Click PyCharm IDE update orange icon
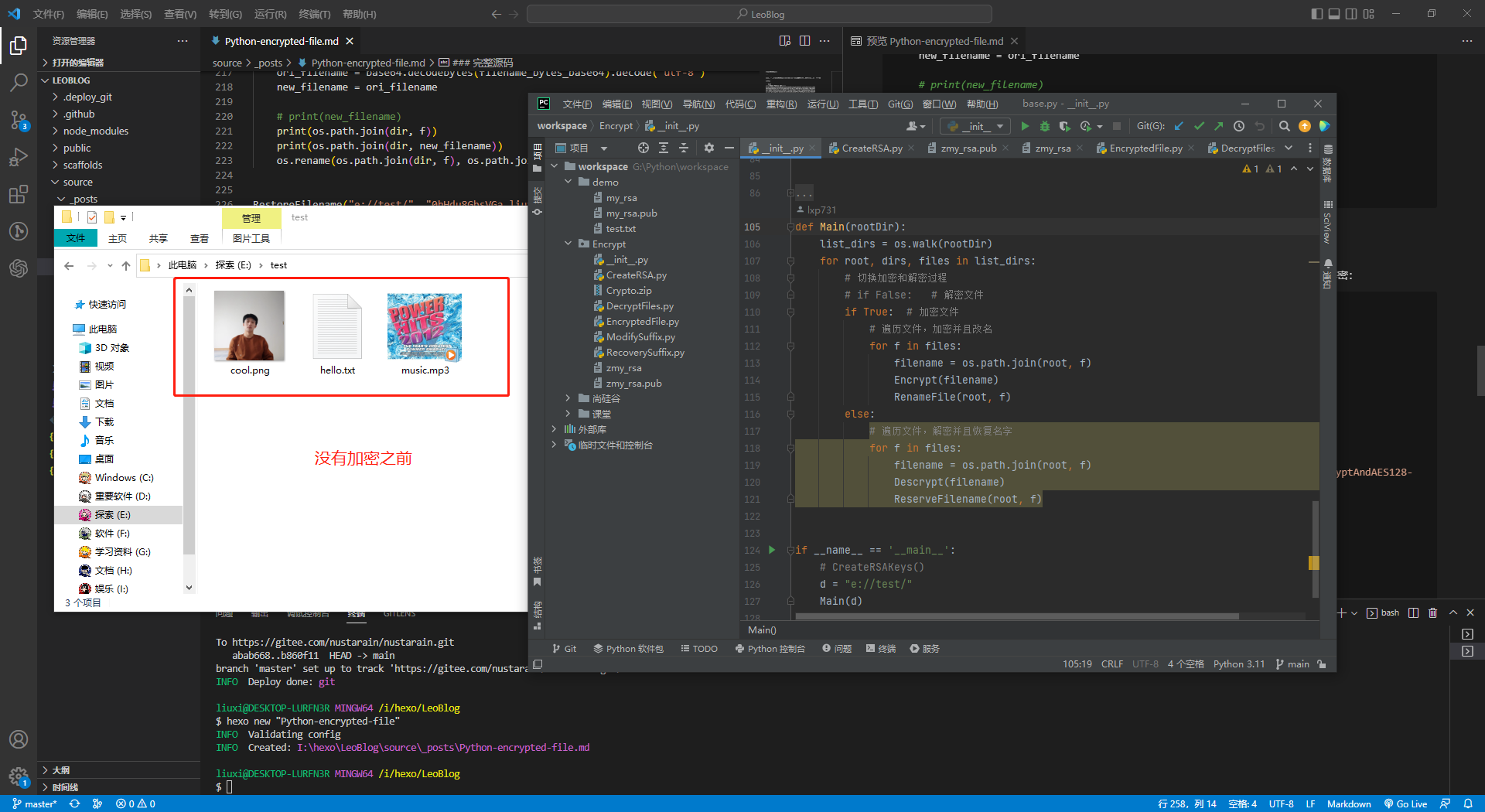 1305,126
